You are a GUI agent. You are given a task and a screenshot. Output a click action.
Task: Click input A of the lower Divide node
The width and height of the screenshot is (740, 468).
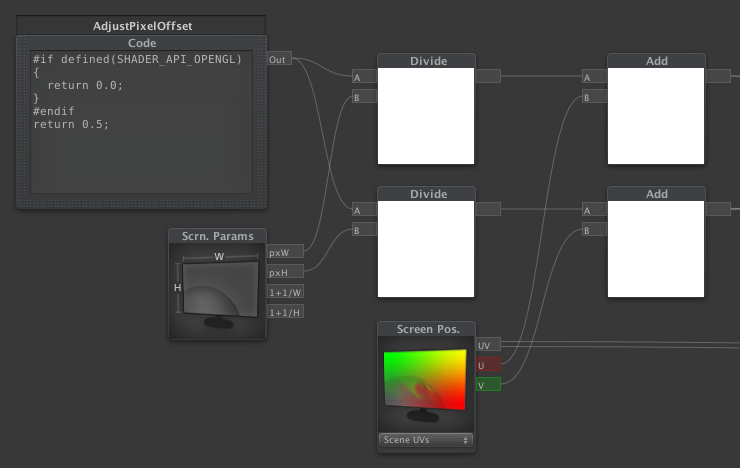[x=363, y=210]
